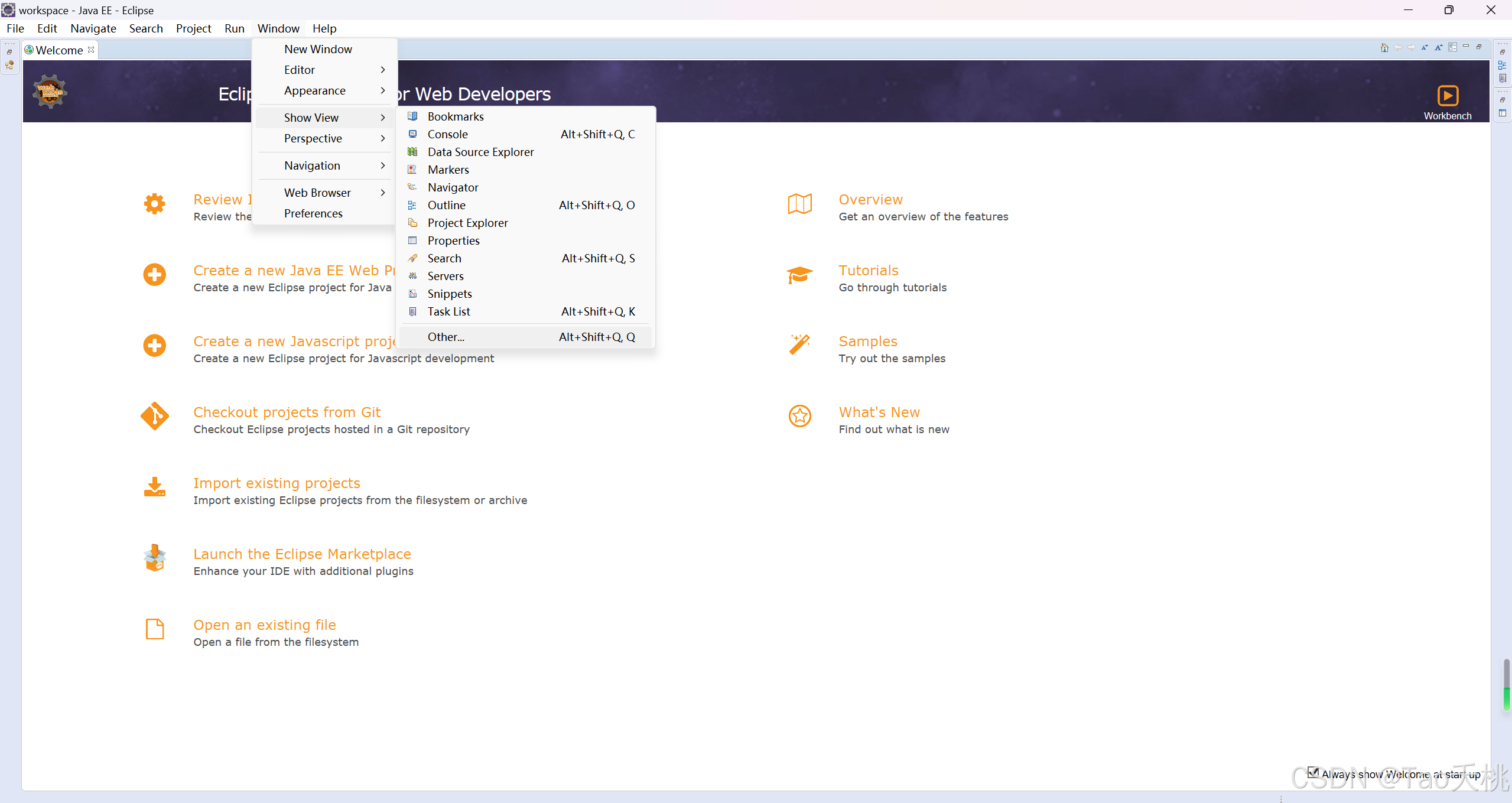Image resolution: width=1512 pixels, height=803 pixels.
Task: Click the Home icon in Welcome toolbar
Action: tap(1384, 47)
